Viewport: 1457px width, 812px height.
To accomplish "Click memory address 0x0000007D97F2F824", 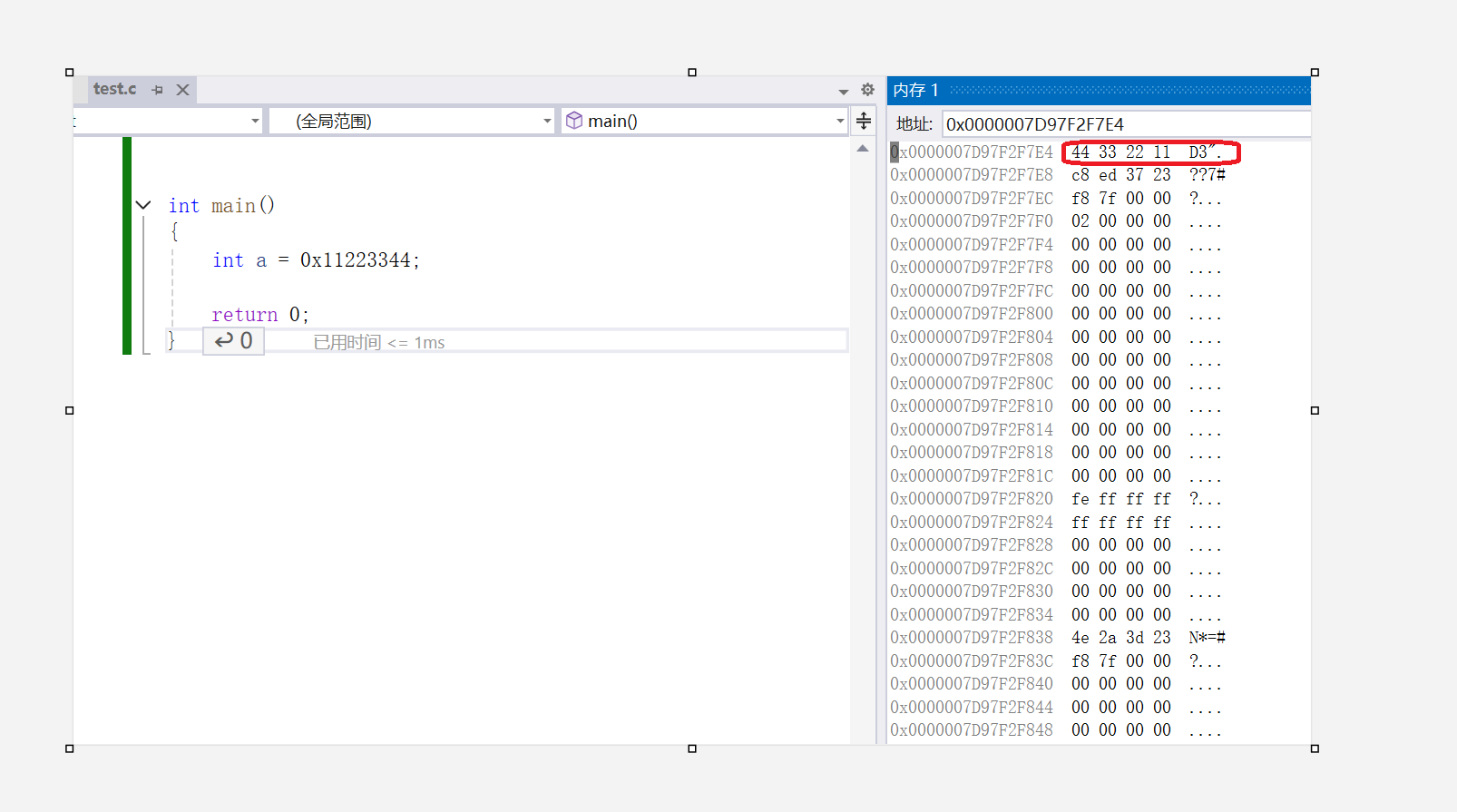I will [972, 522].
